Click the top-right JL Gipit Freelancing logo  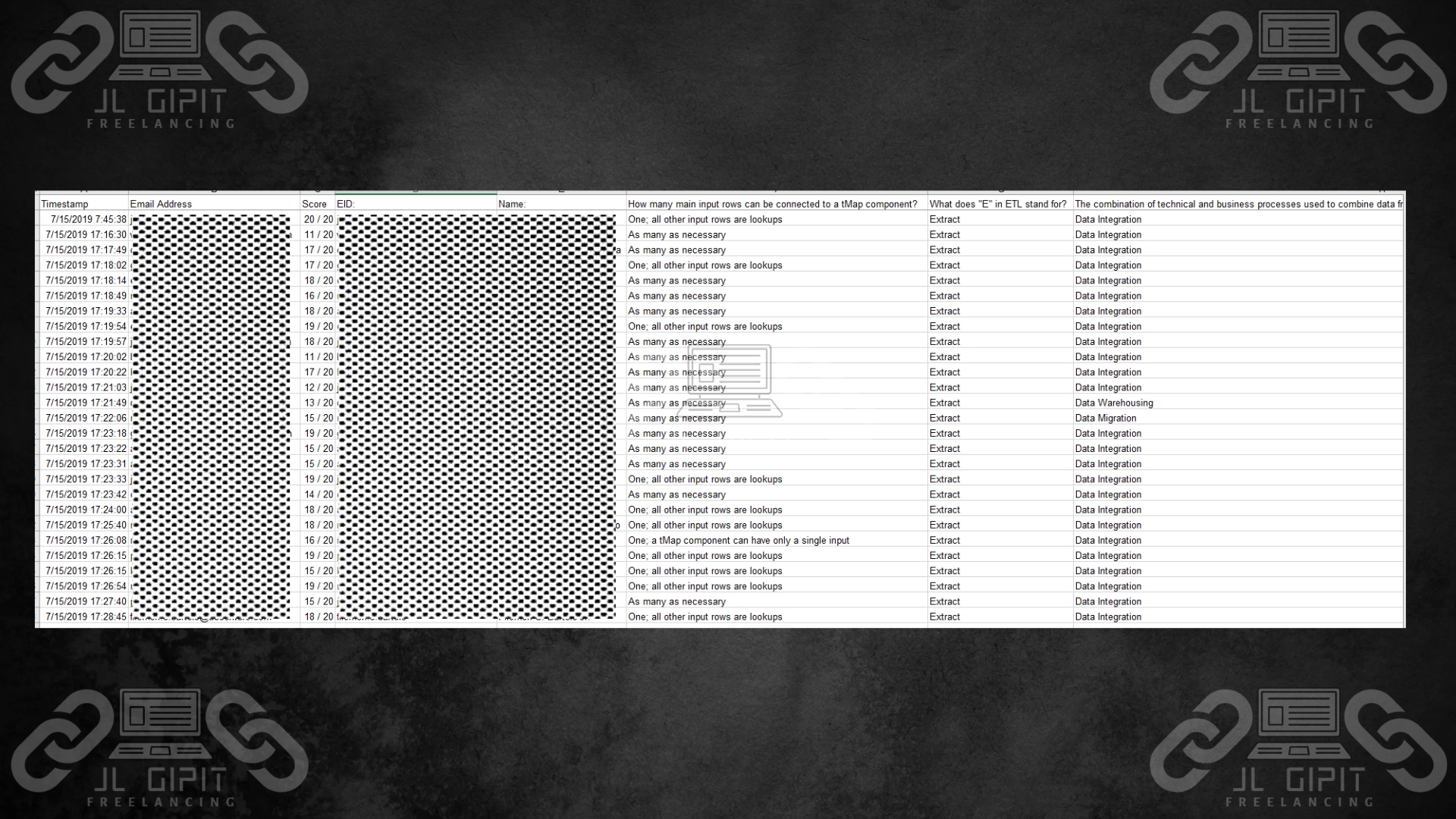coord(1298,70)
